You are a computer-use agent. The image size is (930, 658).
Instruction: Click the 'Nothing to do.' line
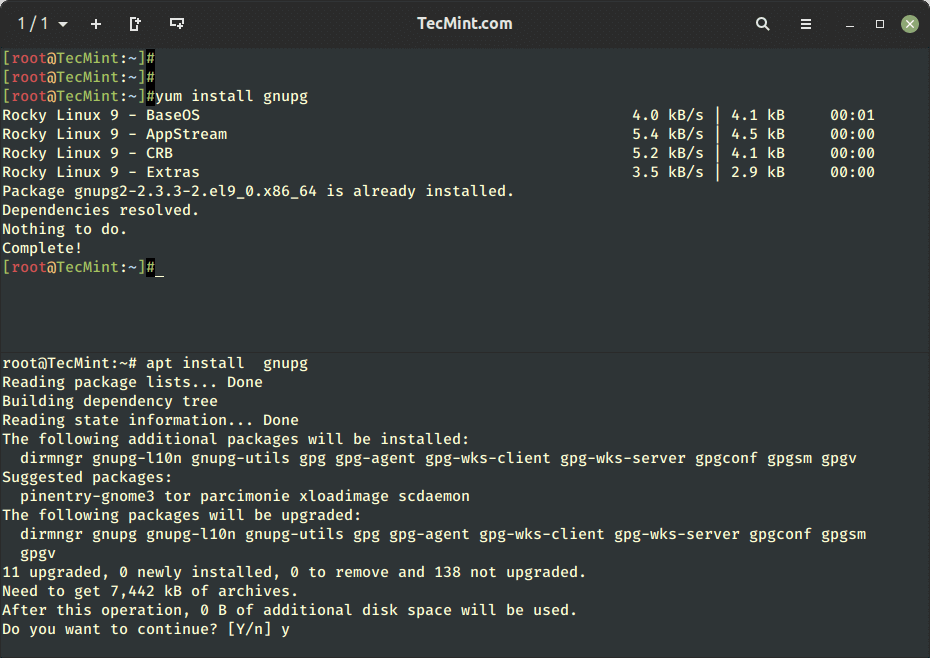click(65, 229)
